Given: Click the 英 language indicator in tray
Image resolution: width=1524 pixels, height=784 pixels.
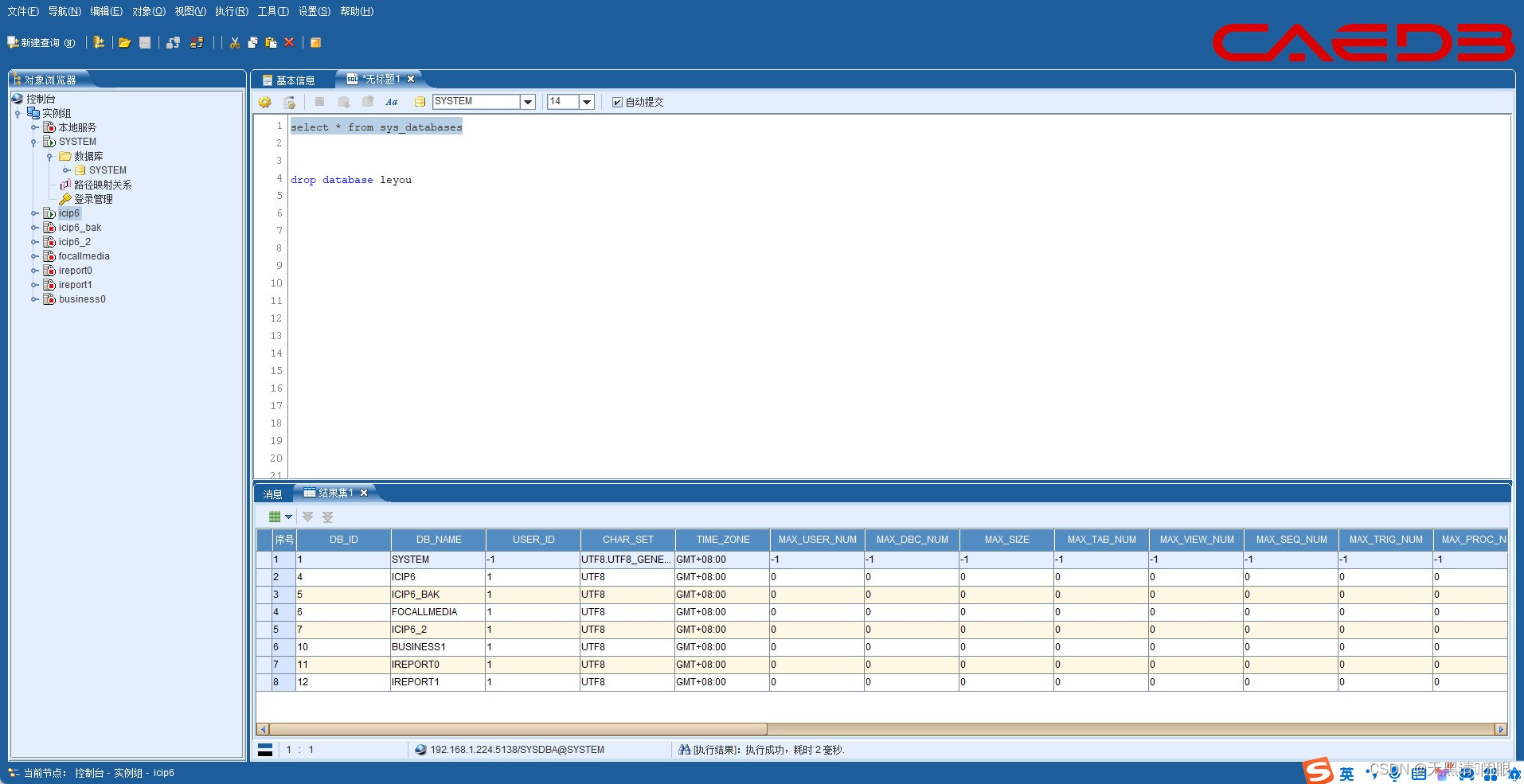Looking at the screenshot, I should pyautogui.click(x=1346, y=774).
